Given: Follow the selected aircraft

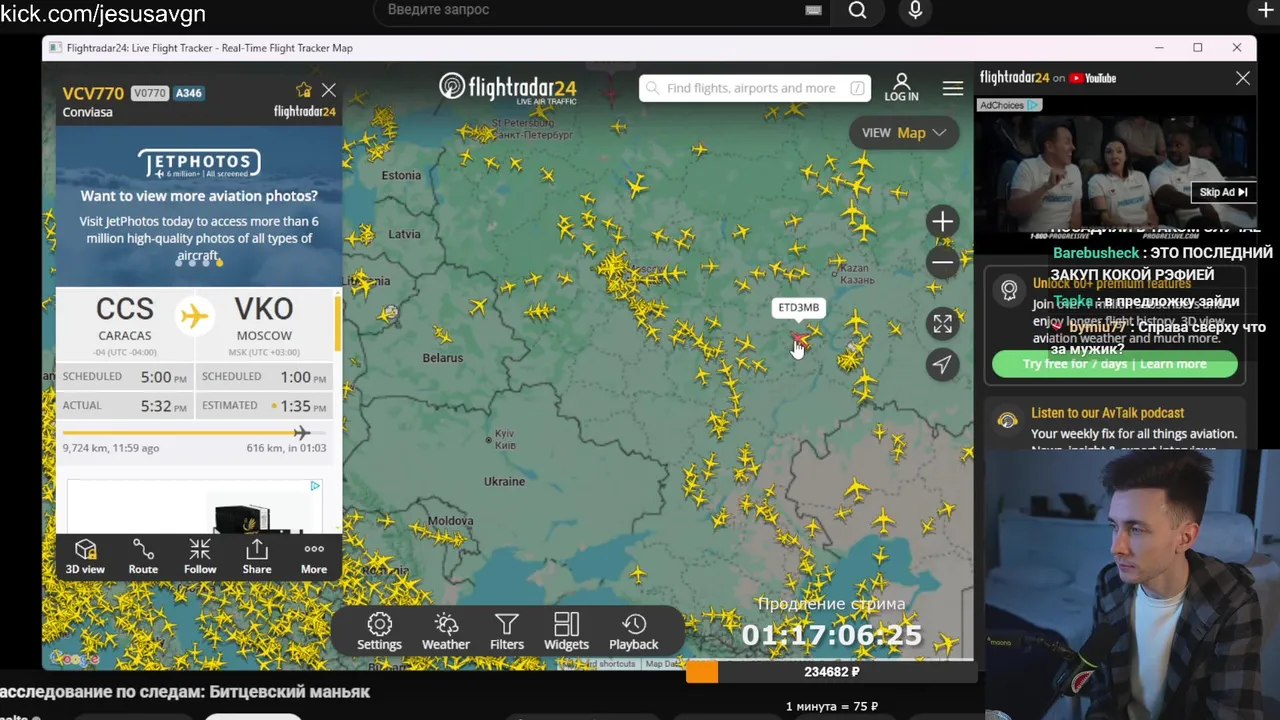Looking at the screenshot, I should pos(200,556).
